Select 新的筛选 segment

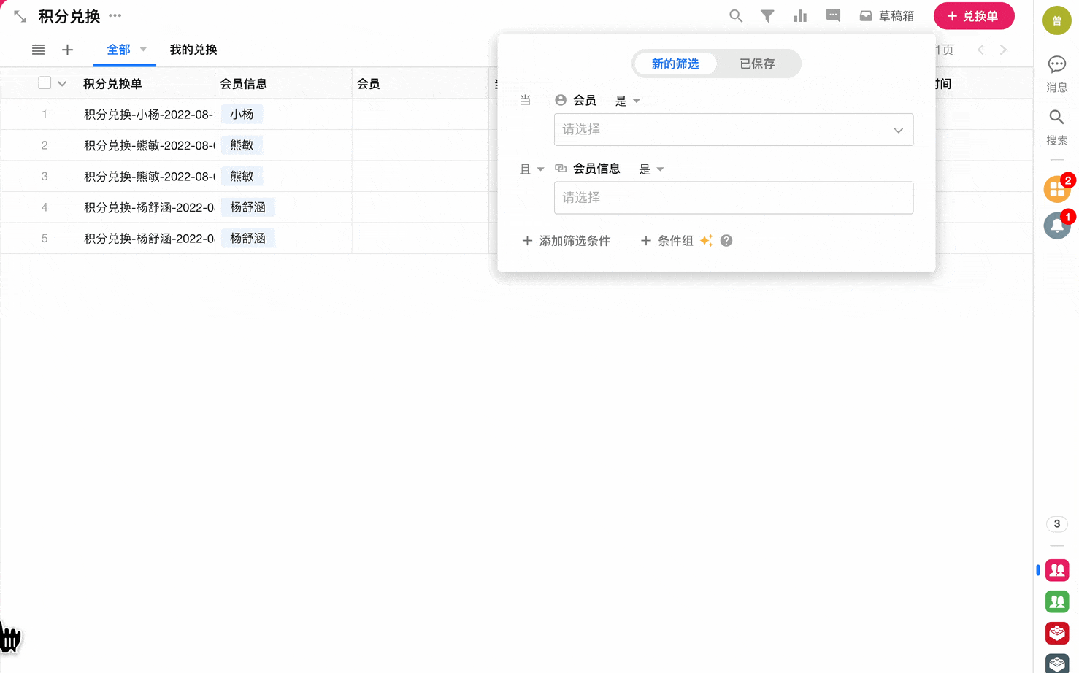(x=676, y=64)
